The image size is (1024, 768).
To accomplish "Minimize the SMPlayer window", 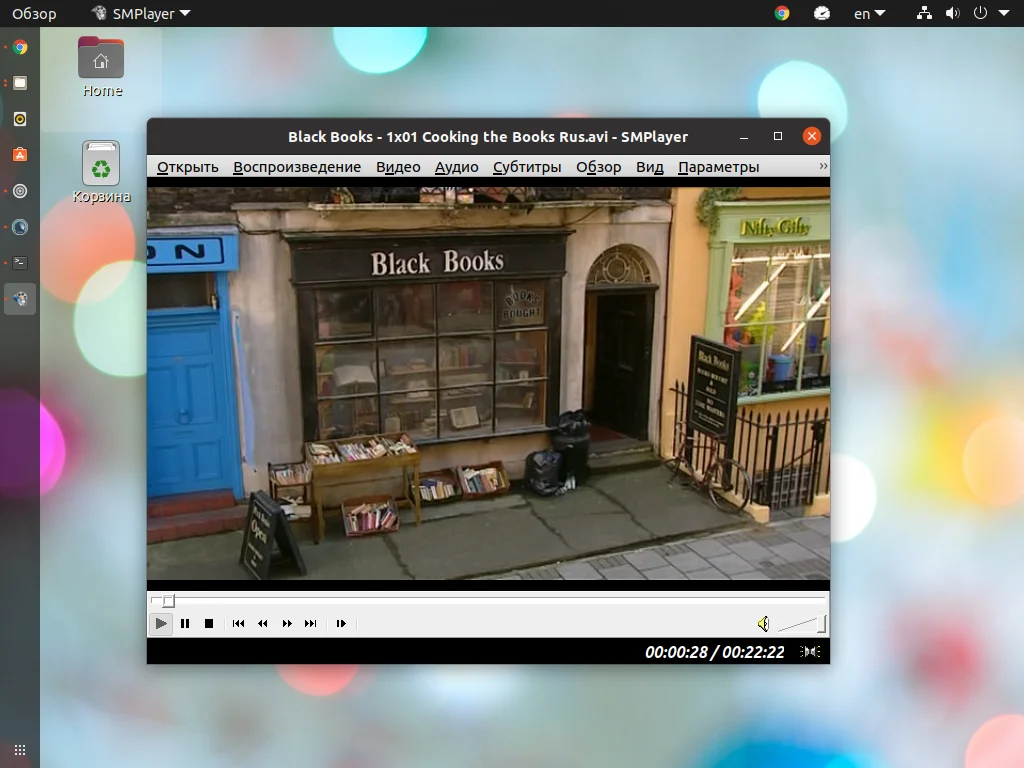I will (x=744, y=136).
